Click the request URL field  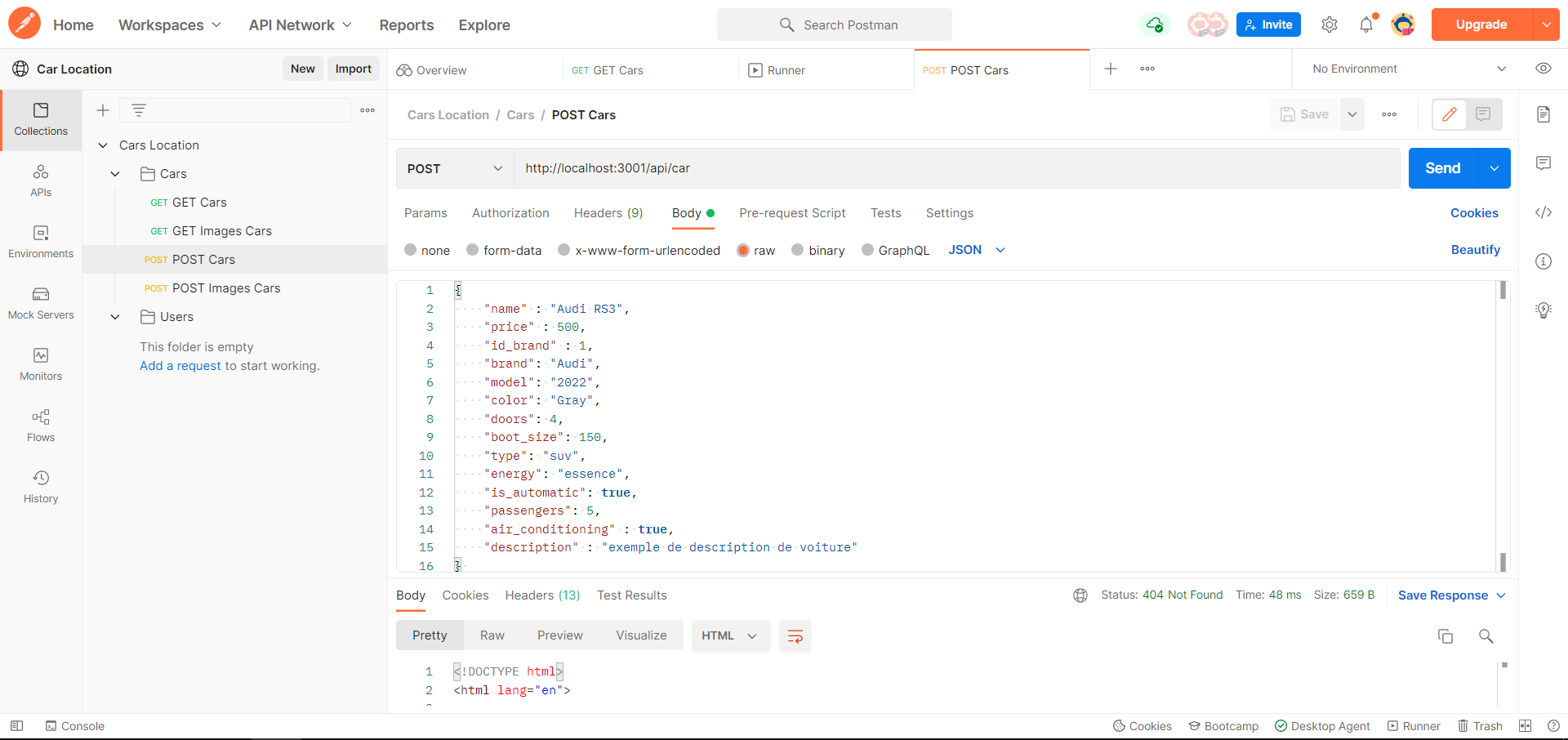pyautogui.click(x=957, y=168)
